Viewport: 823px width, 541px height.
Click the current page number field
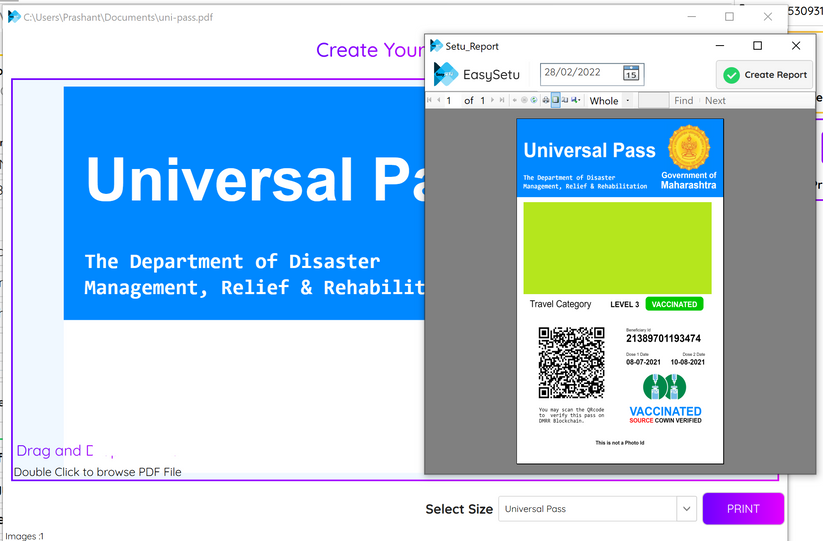[x=452, y=100]
